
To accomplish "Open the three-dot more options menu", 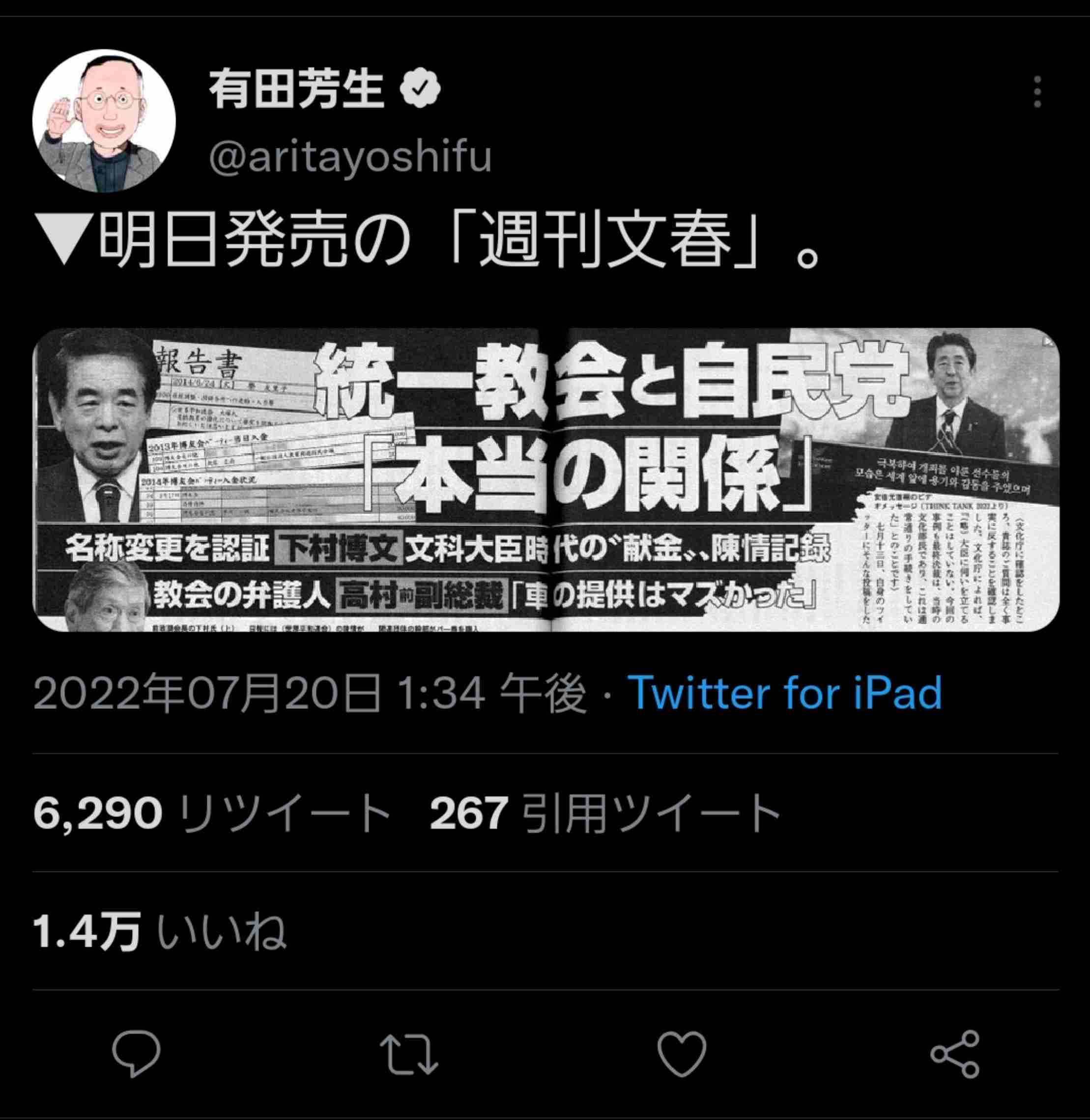I will pyautogui.click(x=1037, y=91).
